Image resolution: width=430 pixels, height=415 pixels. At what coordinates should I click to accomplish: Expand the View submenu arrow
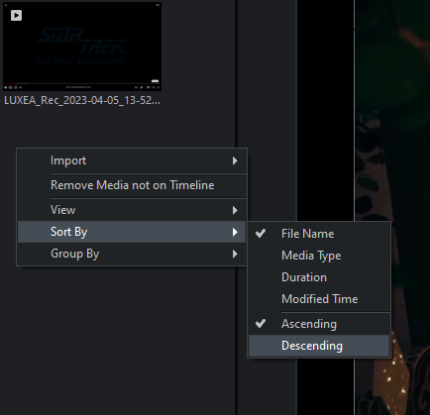click(235, 210)
